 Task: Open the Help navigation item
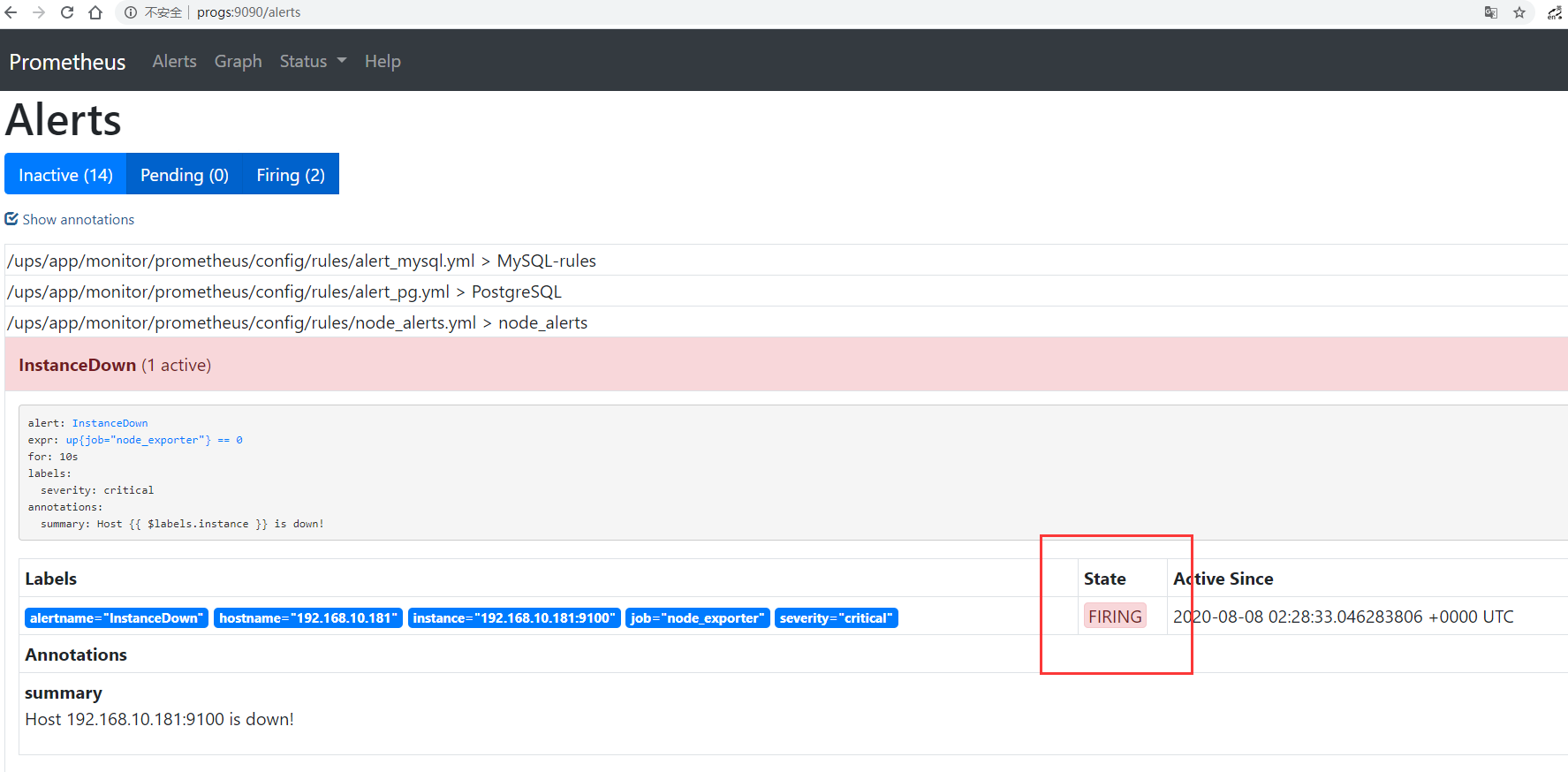383,61
